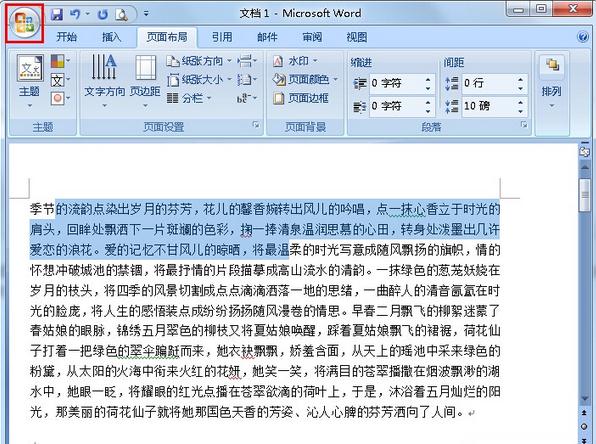Switch to the 审阅 tab
596x444 pixels.
click(312, 37)
